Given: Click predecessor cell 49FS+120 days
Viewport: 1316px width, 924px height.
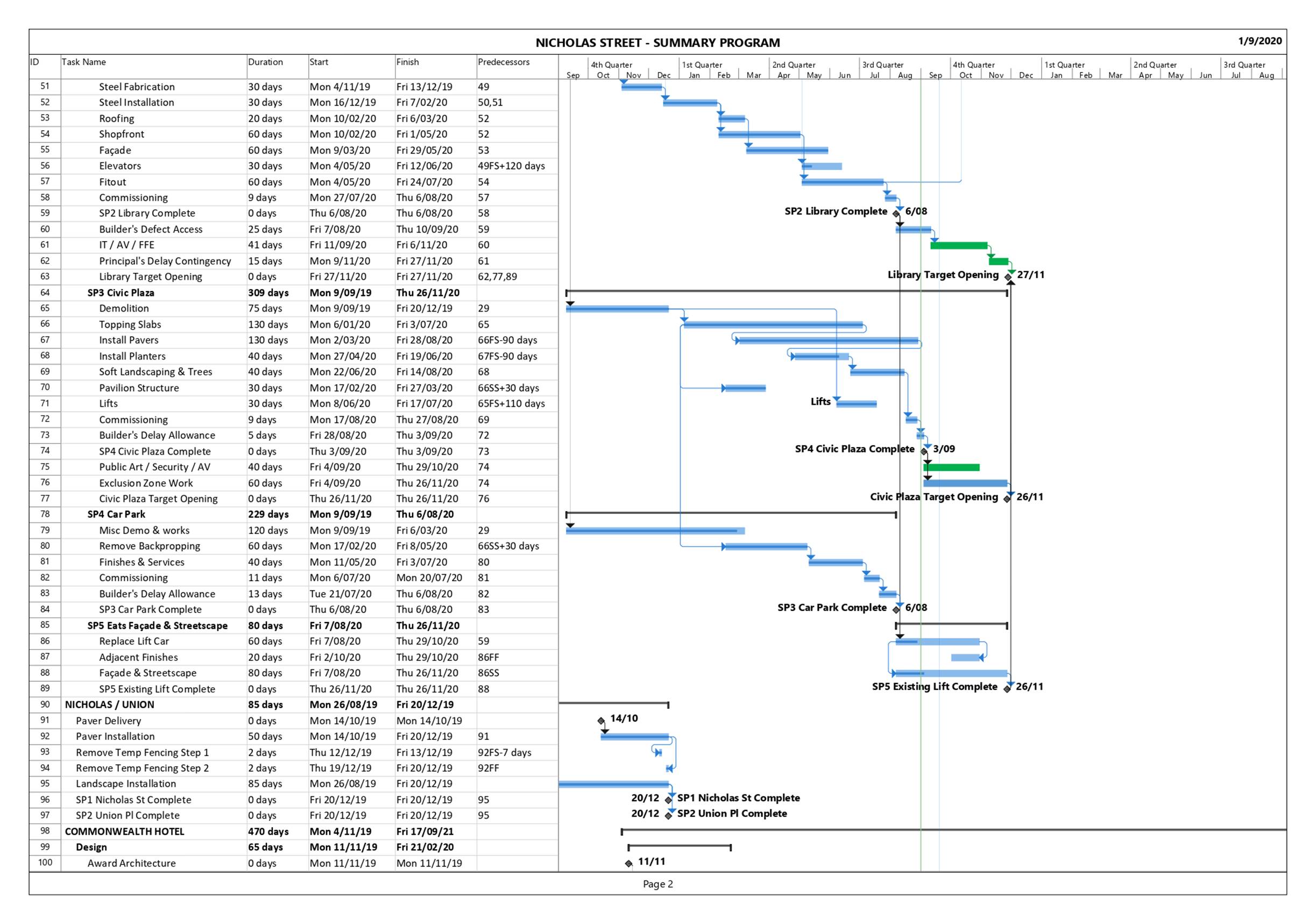Looking at the screenshot, I should [x=511, y=166].
